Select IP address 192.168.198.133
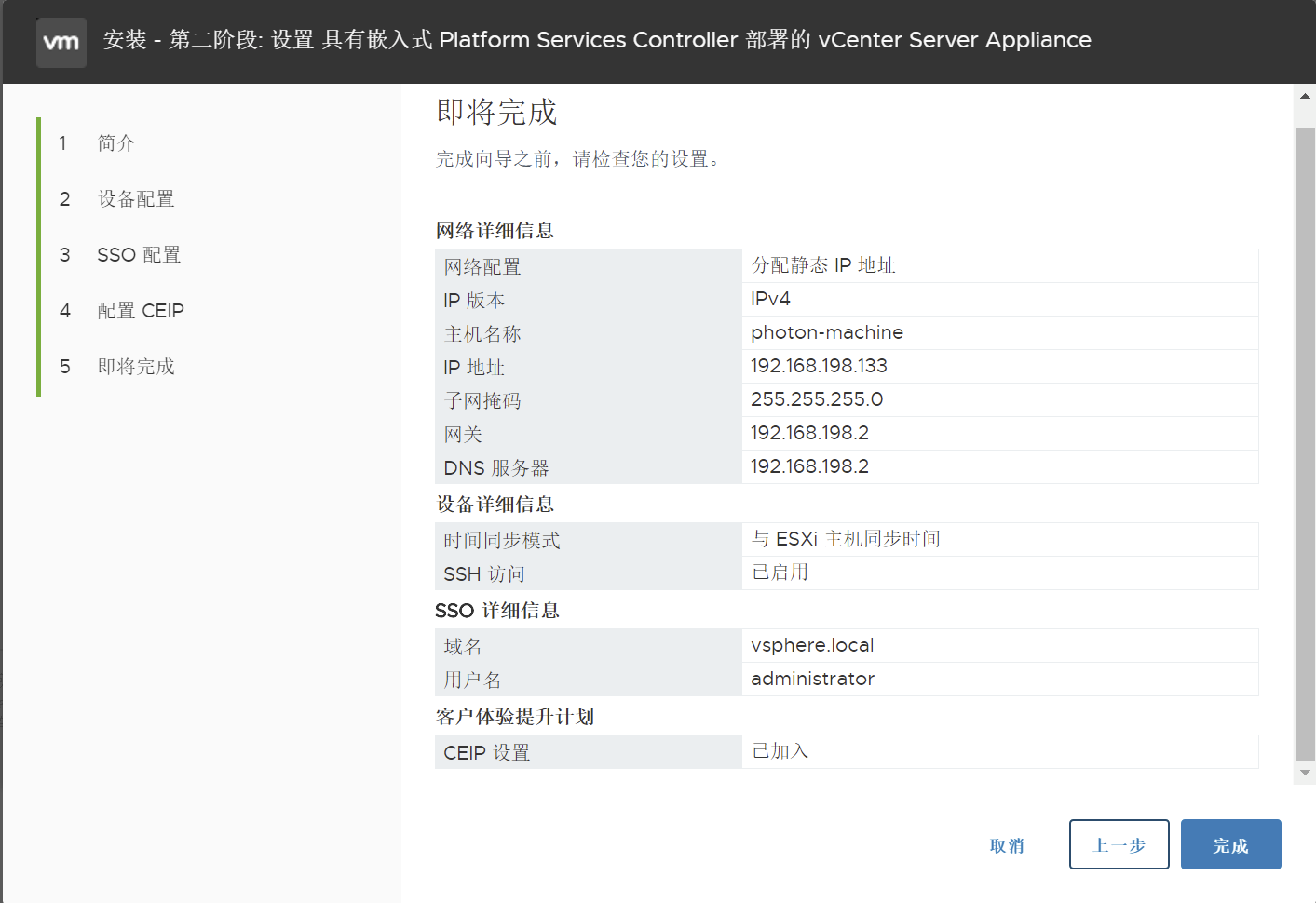 point(819,366)
